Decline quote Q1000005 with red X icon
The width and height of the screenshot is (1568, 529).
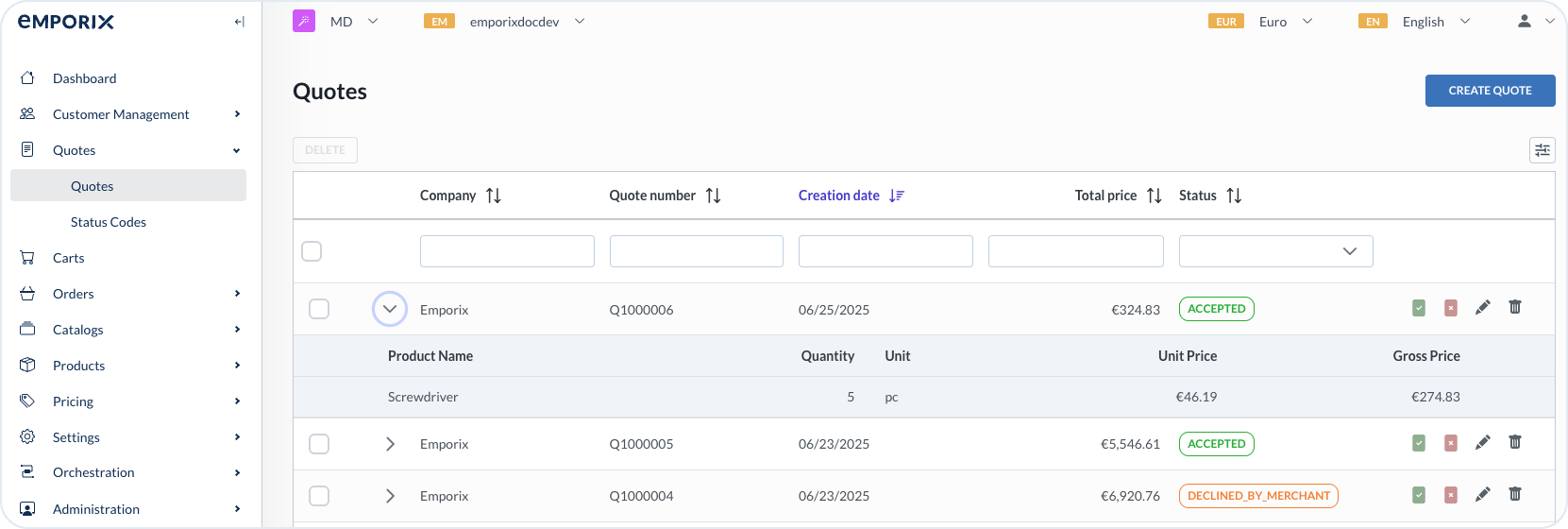[1451, 443]
